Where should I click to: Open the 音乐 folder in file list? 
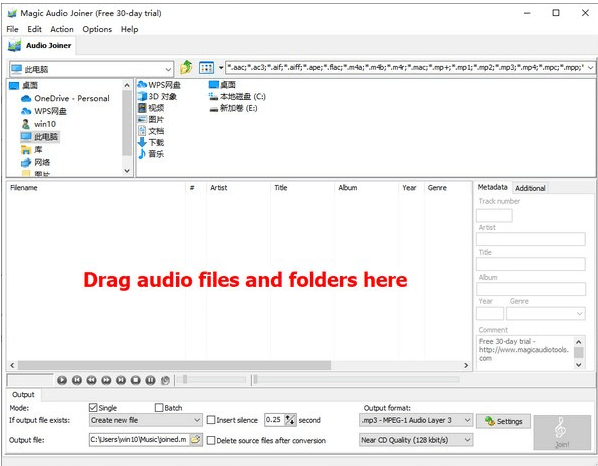click(x=151, y=154)
